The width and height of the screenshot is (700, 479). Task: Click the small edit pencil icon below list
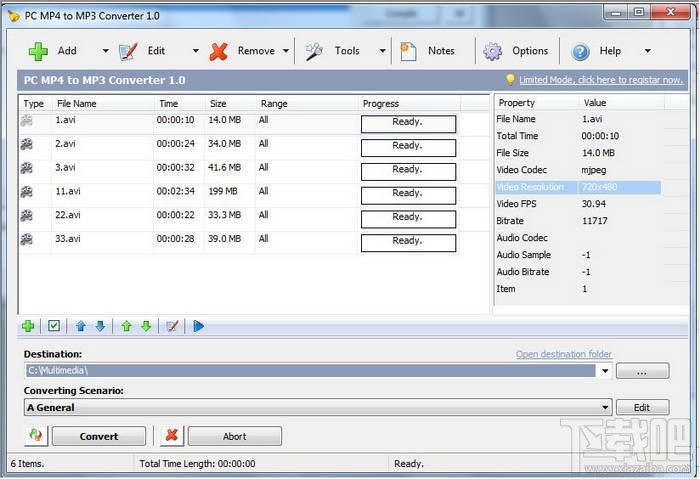[172, 326]
